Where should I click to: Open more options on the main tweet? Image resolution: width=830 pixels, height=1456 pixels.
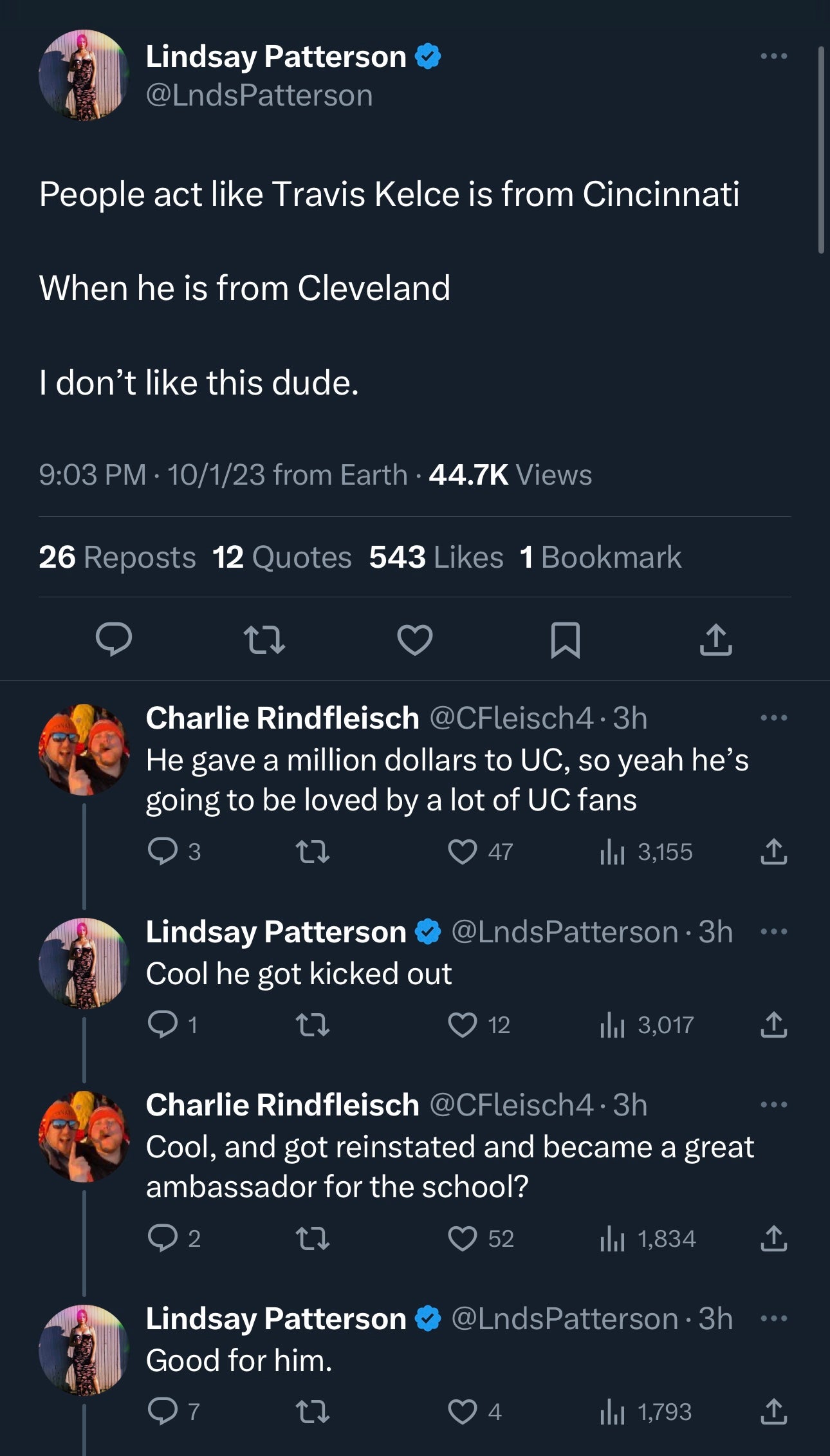pyautogui.click(x=773, y=57)
